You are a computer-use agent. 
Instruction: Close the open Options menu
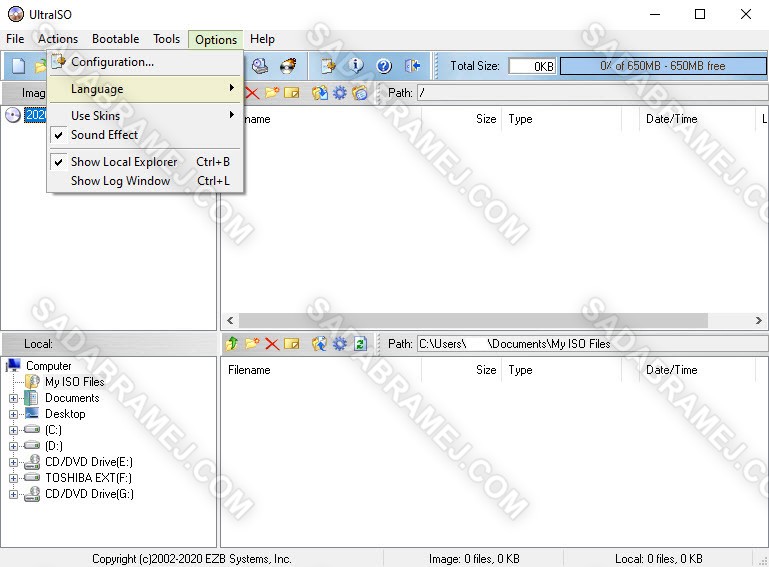pyautogui.click(x=216, y=39)
